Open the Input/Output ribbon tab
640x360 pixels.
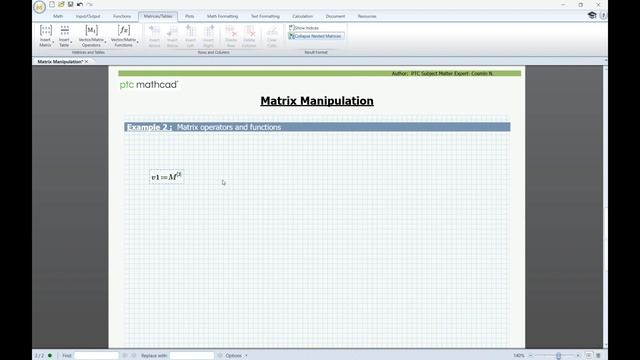[88, 16]
